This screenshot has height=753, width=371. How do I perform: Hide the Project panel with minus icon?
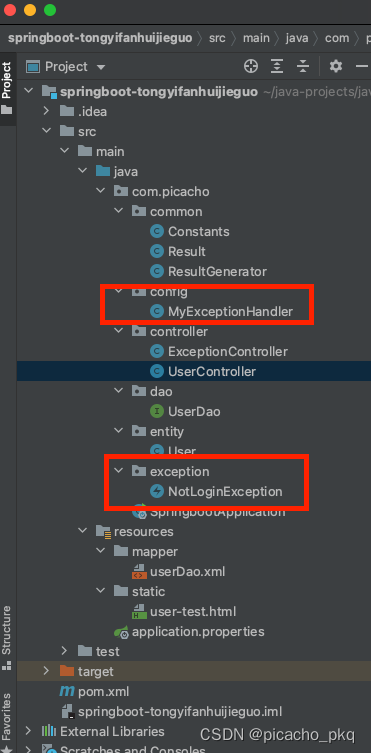362,66
